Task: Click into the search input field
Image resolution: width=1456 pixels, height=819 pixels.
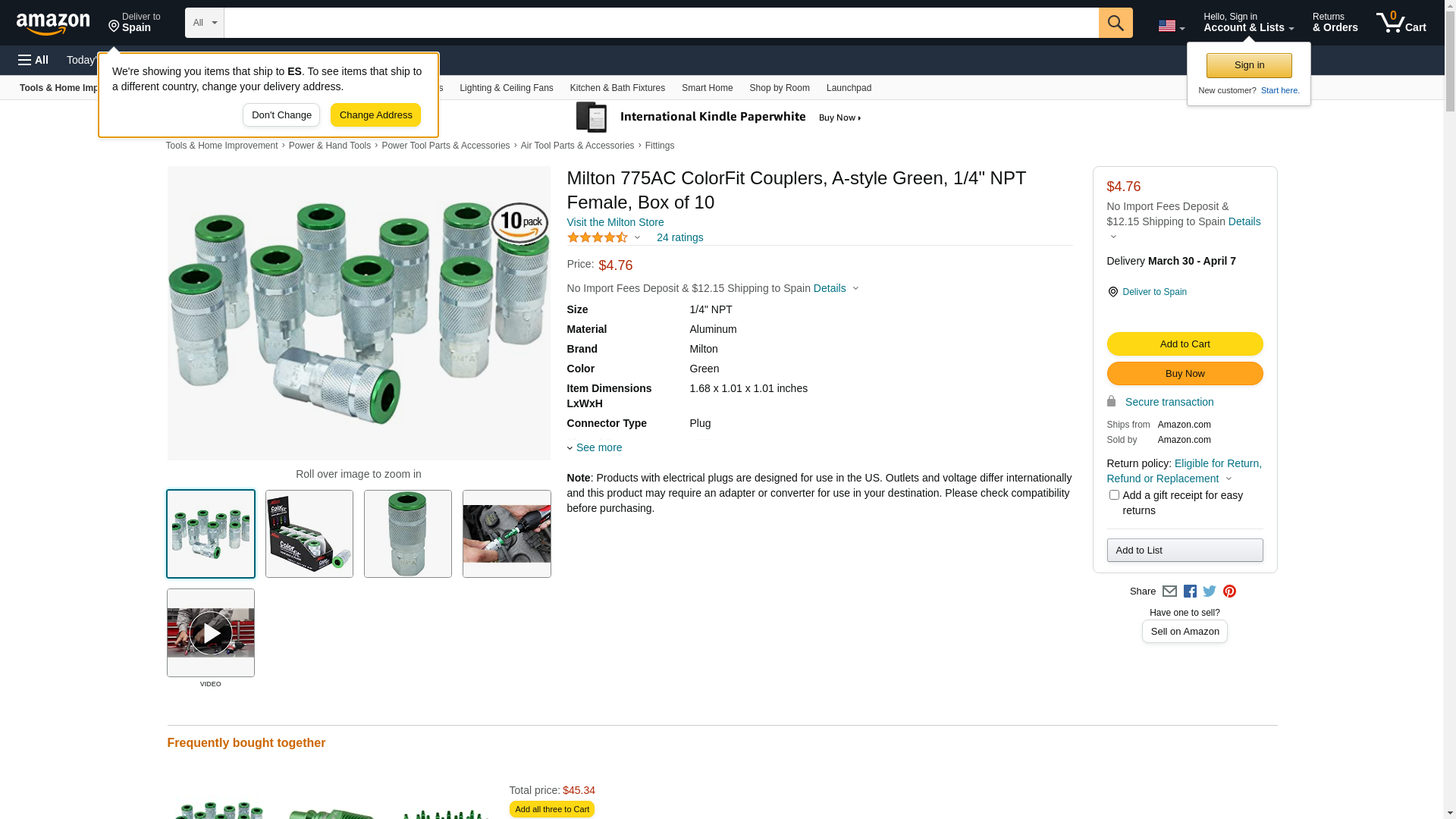Action: (661, 23)
